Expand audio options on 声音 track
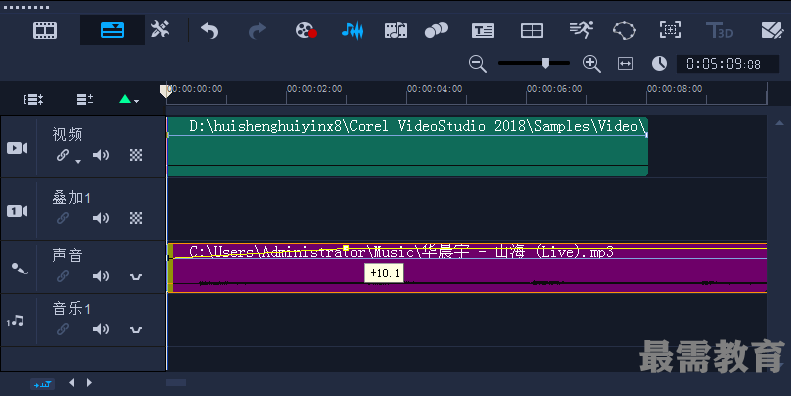The image size is (791, 396). point(136,277)
